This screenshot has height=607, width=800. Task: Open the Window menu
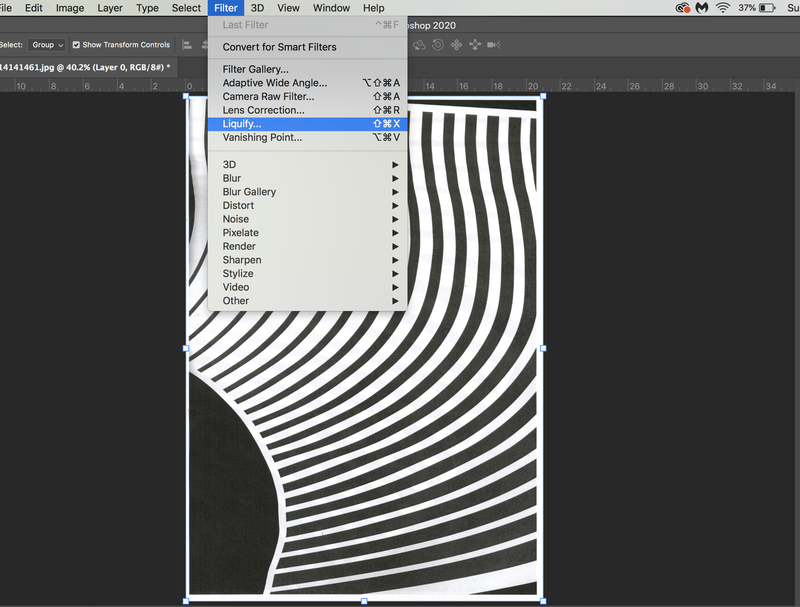coord(331,8)
